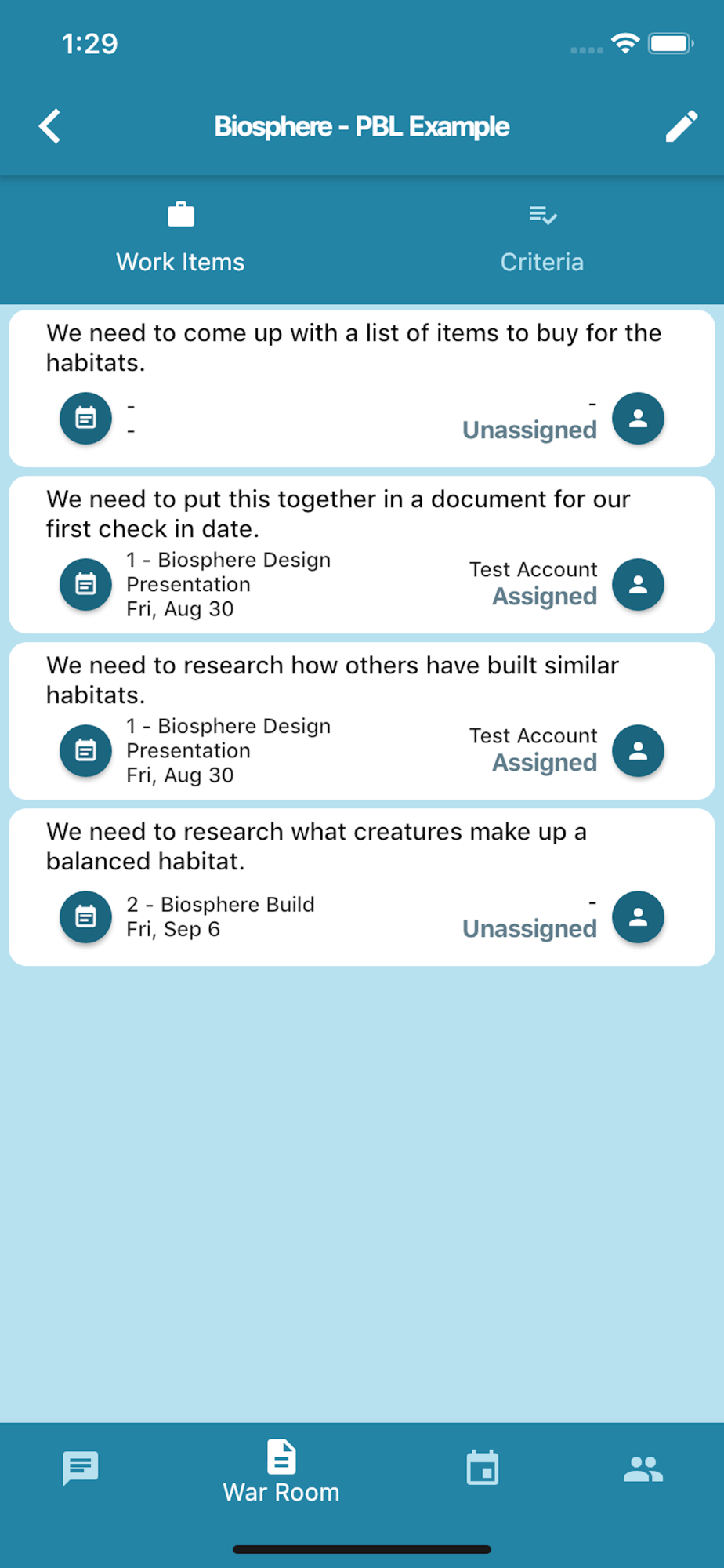Select the War Room bottom tab
The height and width of the screenshot is (1568, 724).
[281, 1472]
